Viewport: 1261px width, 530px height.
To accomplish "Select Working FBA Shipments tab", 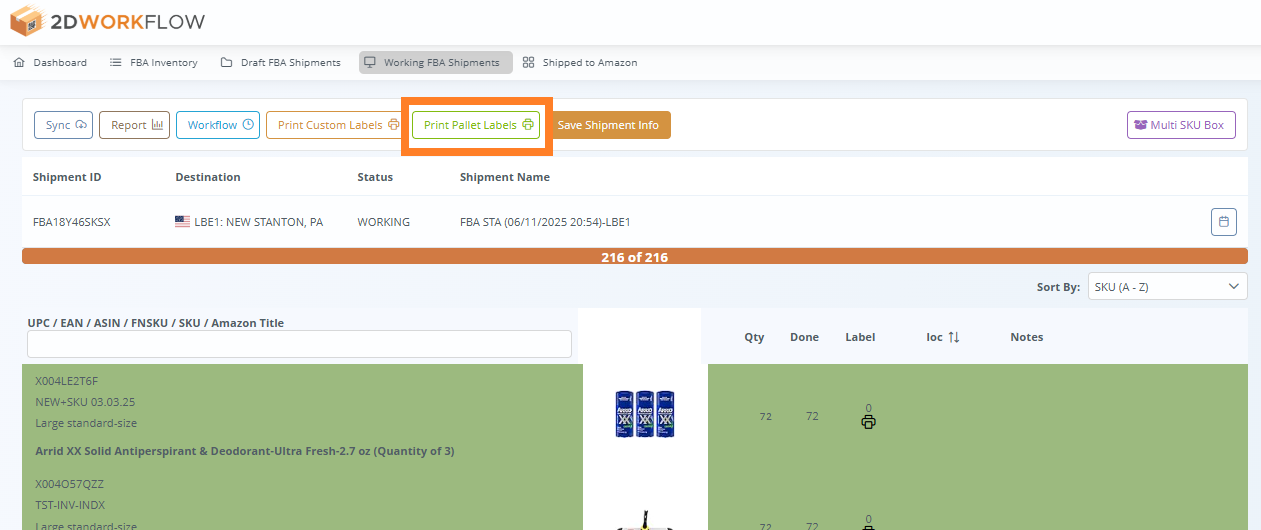I will click(x=436, y=62).
